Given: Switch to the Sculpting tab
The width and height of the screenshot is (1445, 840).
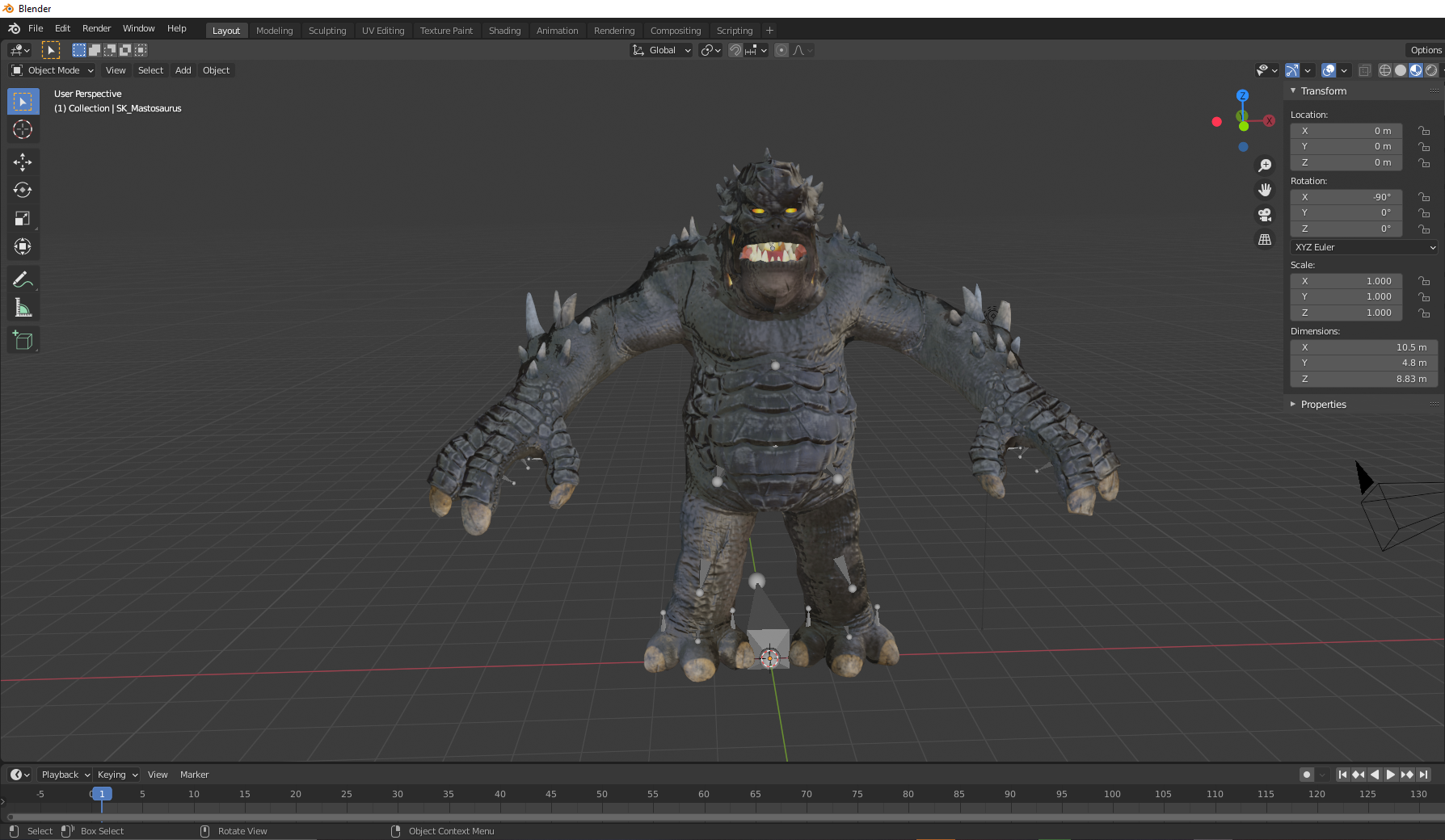Looking at the screenshot, I should click(x=327, y=30).
